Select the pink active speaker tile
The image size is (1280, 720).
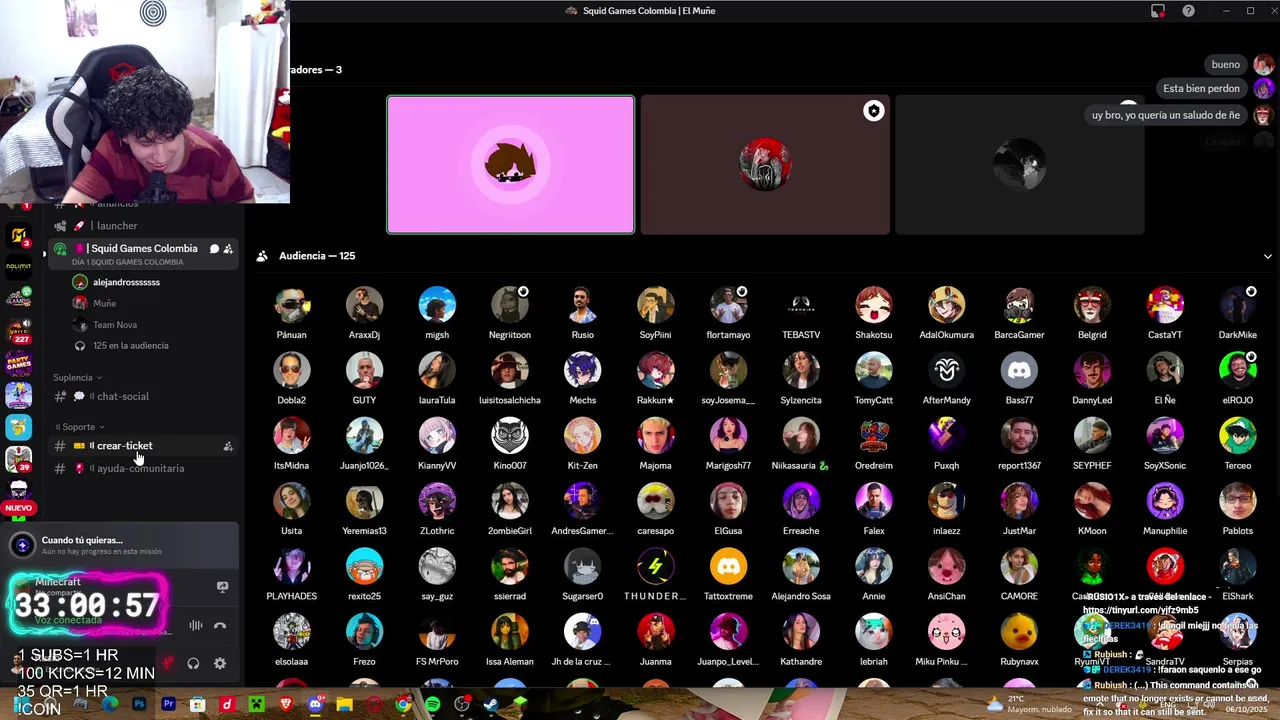(x=510, y=164)
